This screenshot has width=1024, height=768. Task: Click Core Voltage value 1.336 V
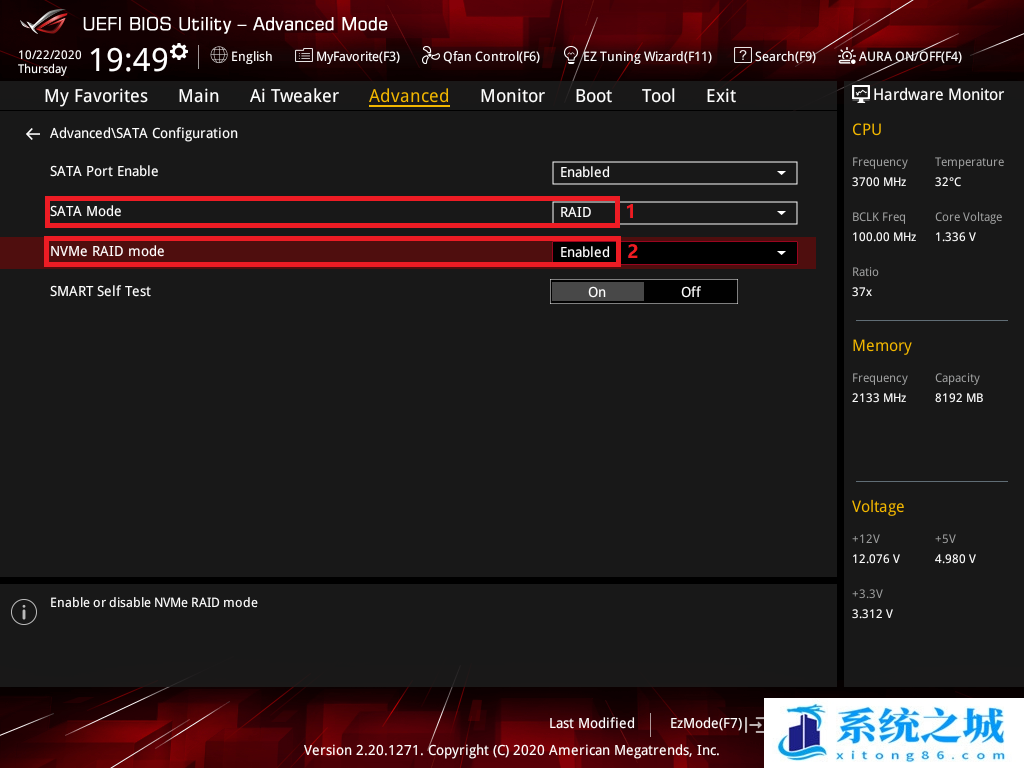click(955, 236)
